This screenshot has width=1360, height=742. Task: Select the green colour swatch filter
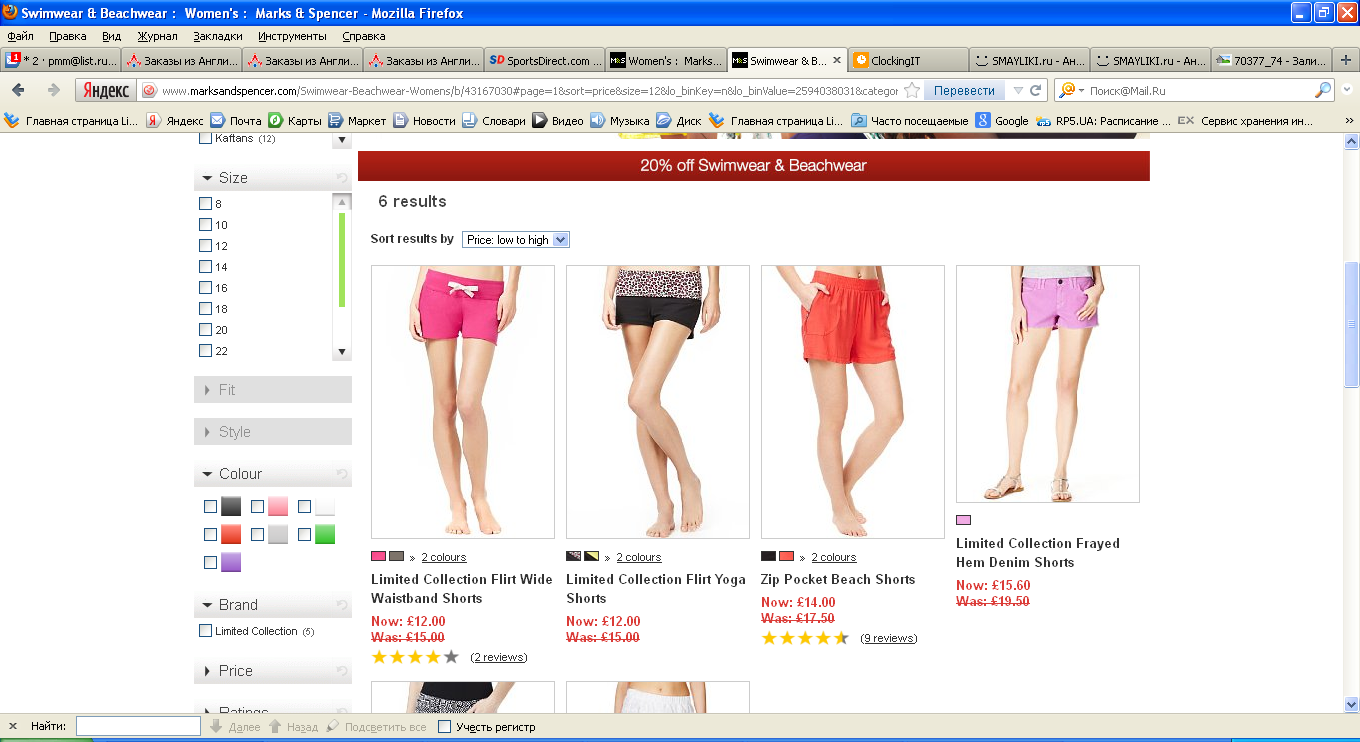[x=325, y=534]
